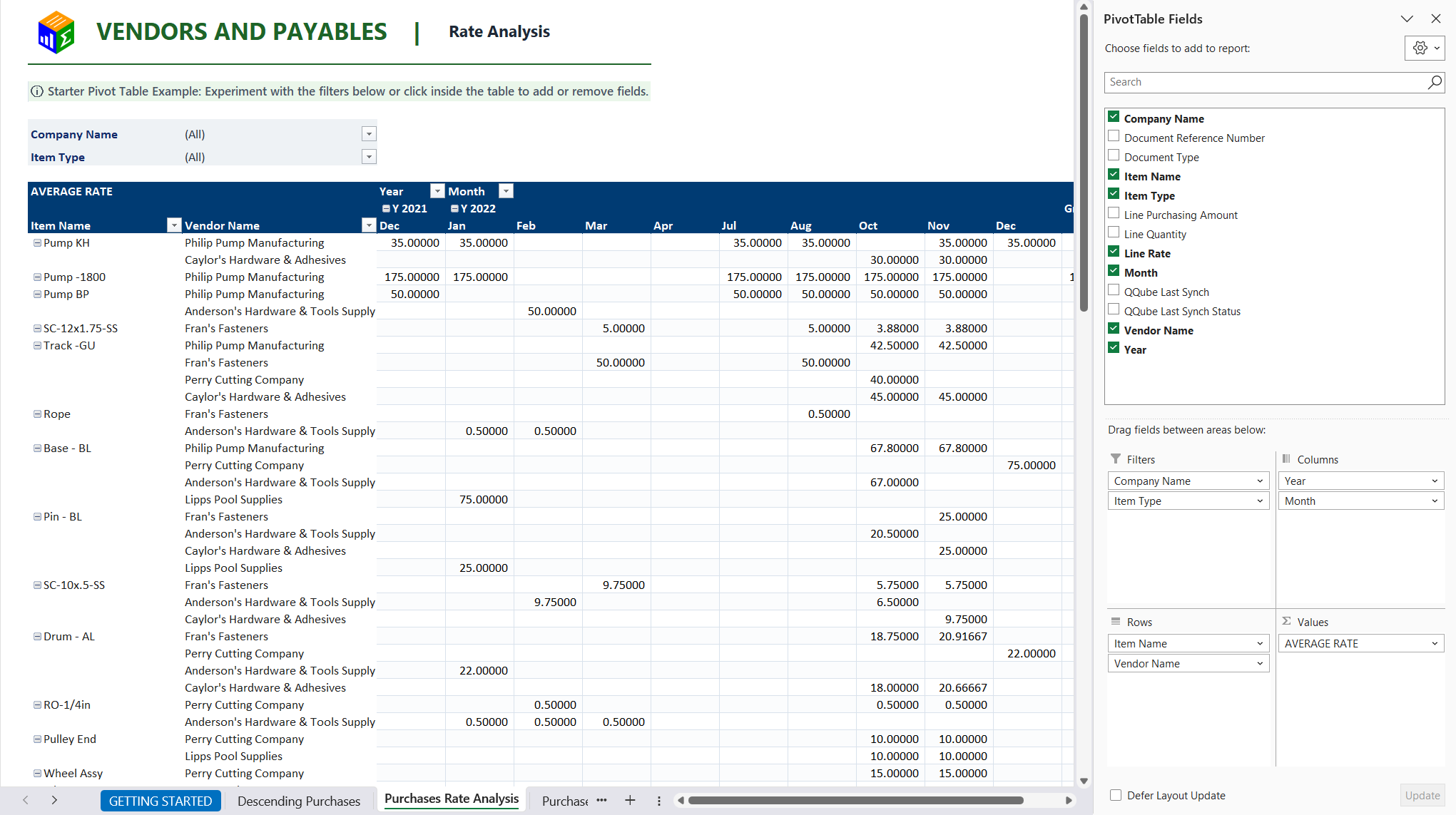Screen dimensions: 1456x815
Task: Open the Vendor Name header filter dropdown
Action: pos(369,225)
